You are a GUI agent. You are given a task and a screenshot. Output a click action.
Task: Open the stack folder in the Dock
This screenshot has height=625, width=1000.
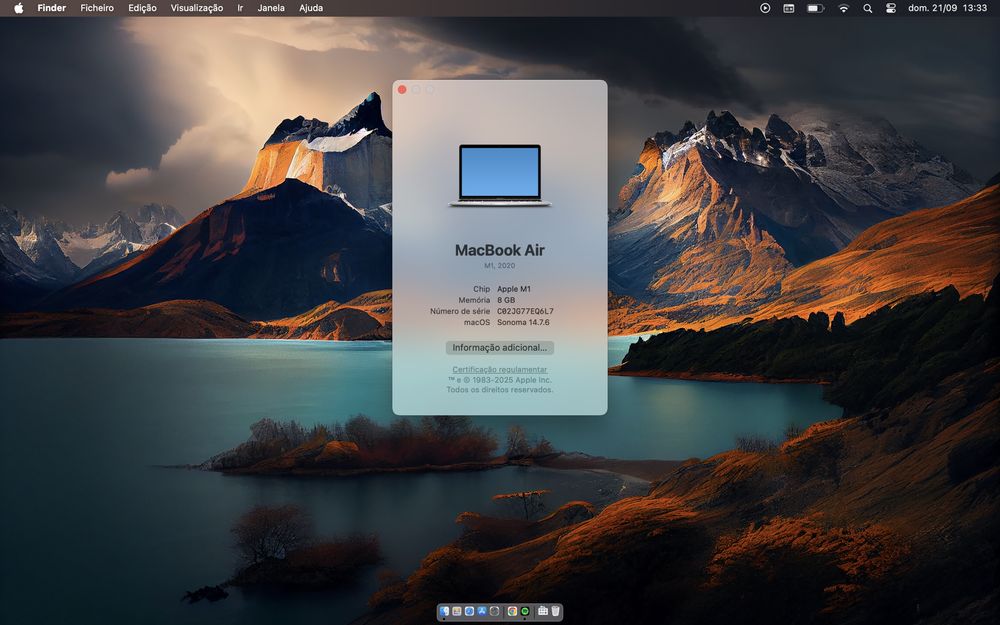pyautogui.click(x=543, y=611)
